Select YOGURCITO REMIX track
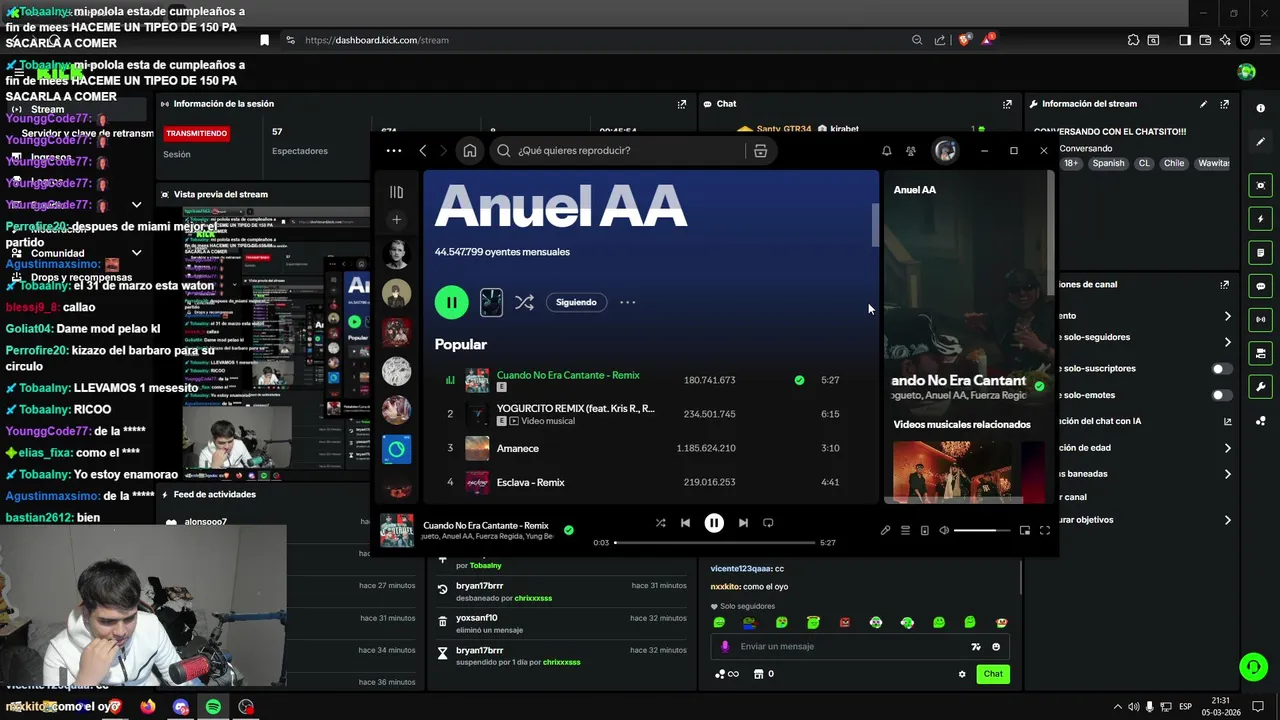The image size is (1280, 720). point(575,408)
